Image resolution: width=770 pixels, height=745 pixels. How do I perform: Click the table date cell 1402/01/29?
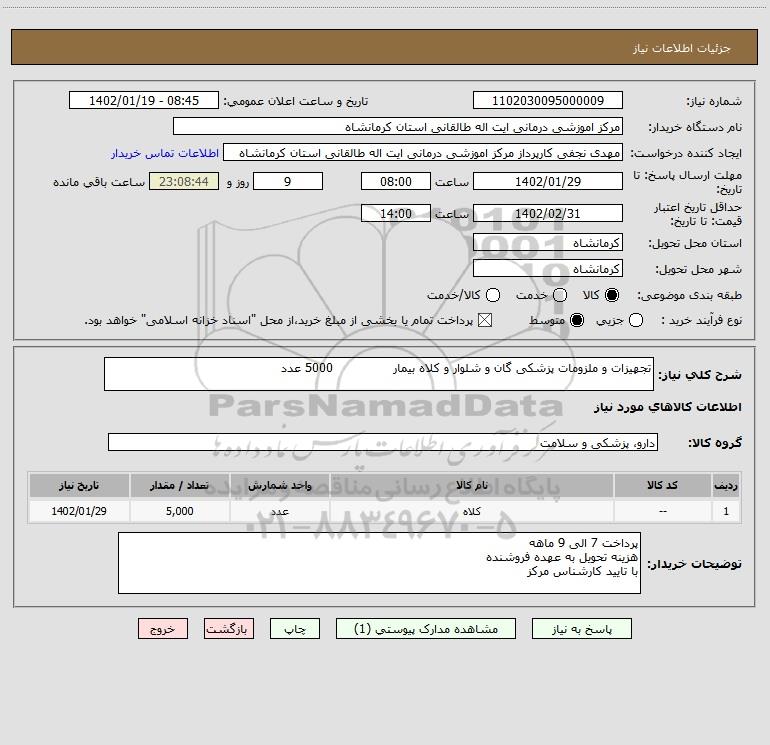point(79,511)
